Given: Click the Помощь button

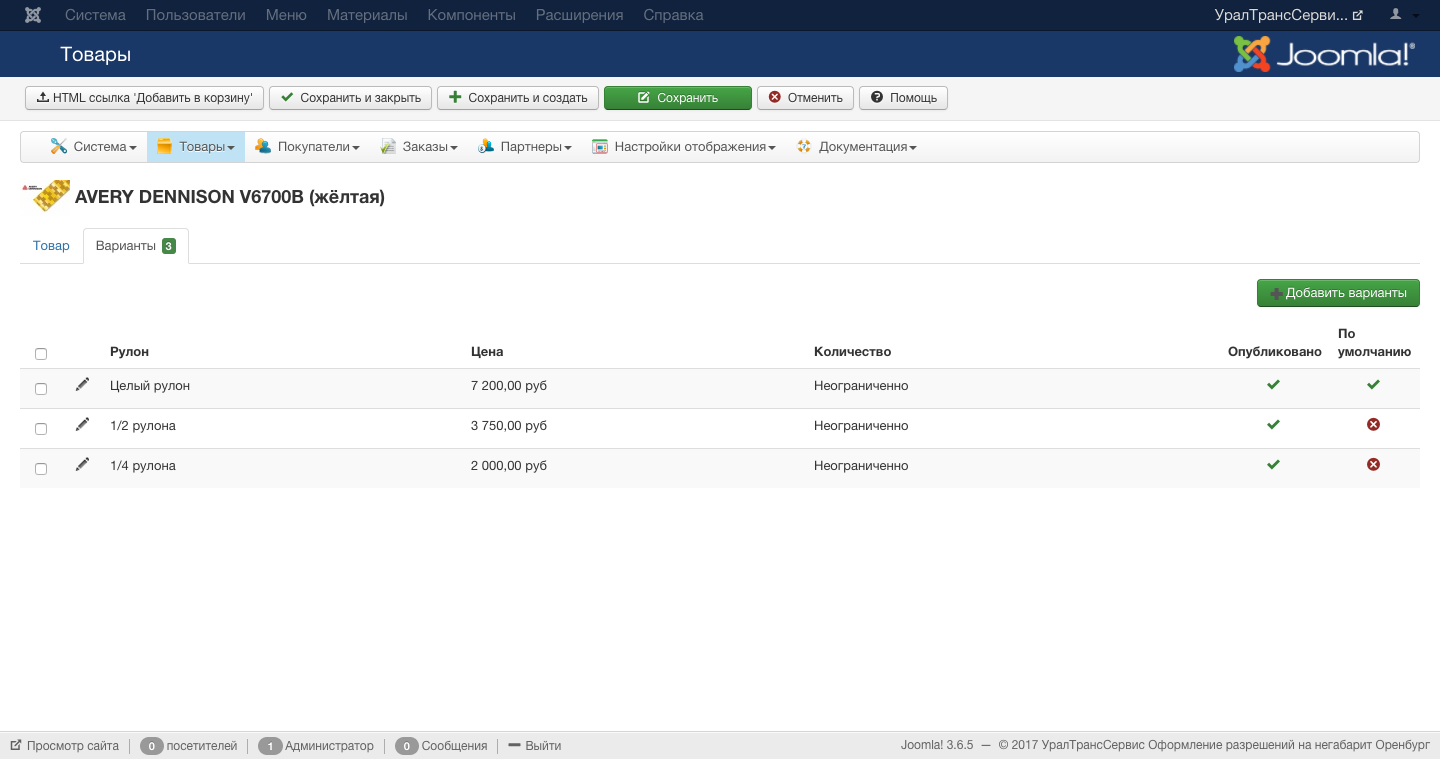Looking at the screenshot, I should 903,98.
